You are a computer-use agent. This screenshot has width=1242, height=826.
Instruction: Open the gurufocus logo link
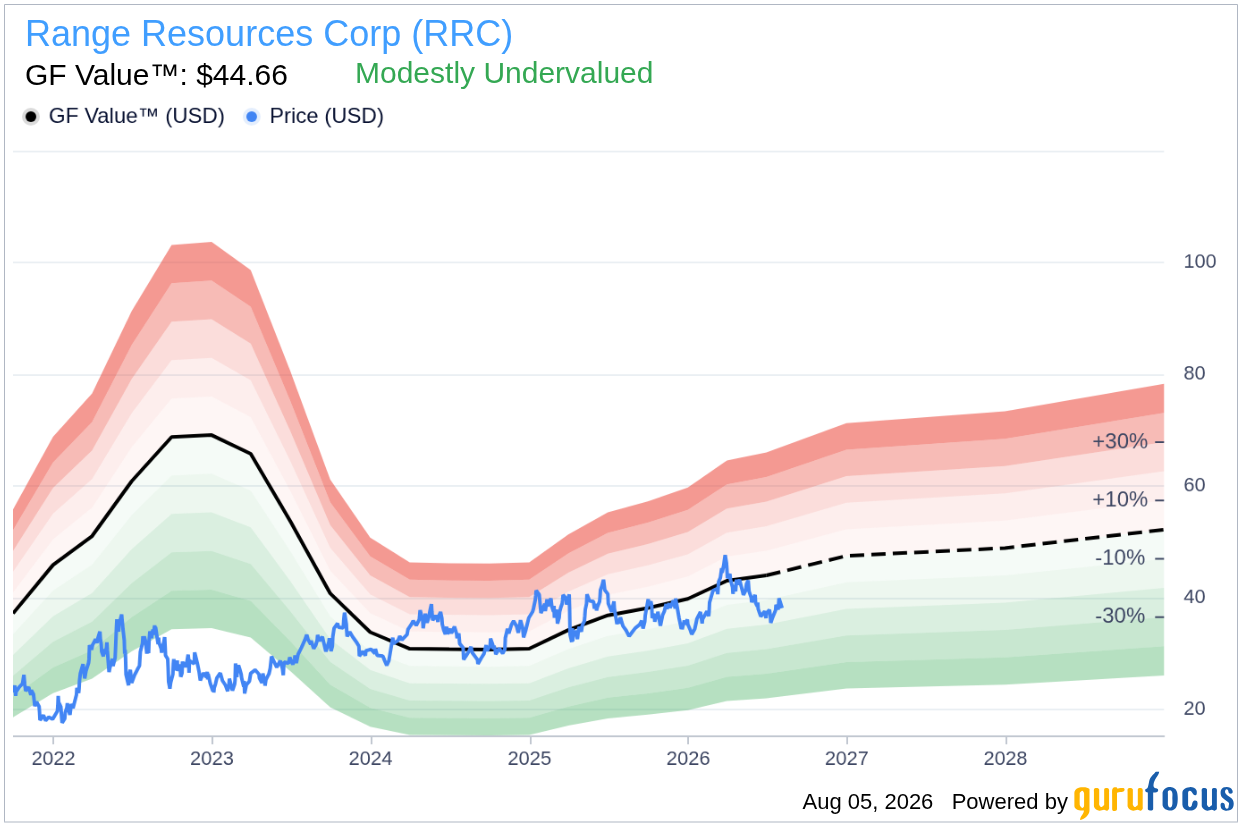point(1153,797)
